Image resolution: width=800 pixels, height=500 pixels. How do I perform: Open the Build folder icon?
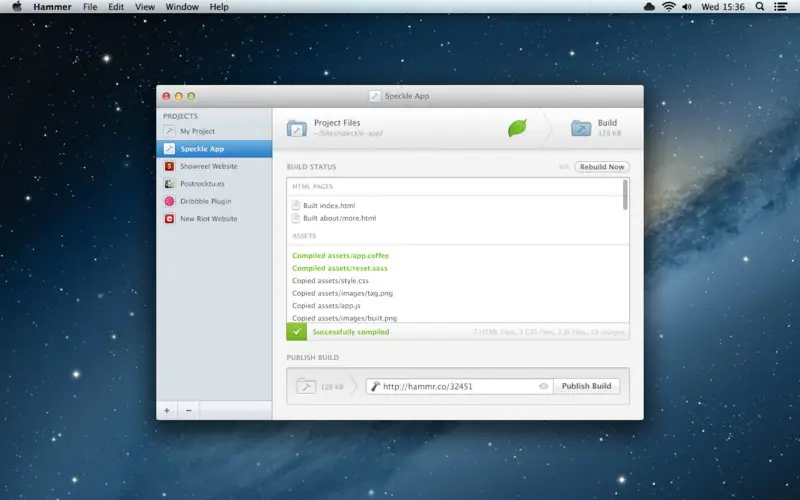click(x=581, y=128)
